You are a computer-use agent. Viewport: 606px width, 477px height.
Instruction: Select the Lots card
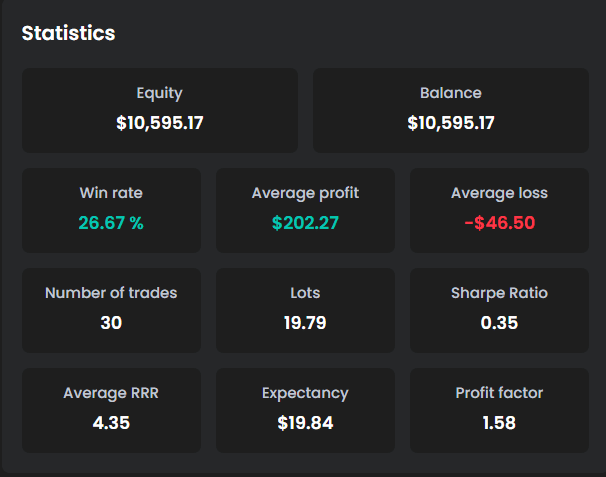tap(305, 310)
